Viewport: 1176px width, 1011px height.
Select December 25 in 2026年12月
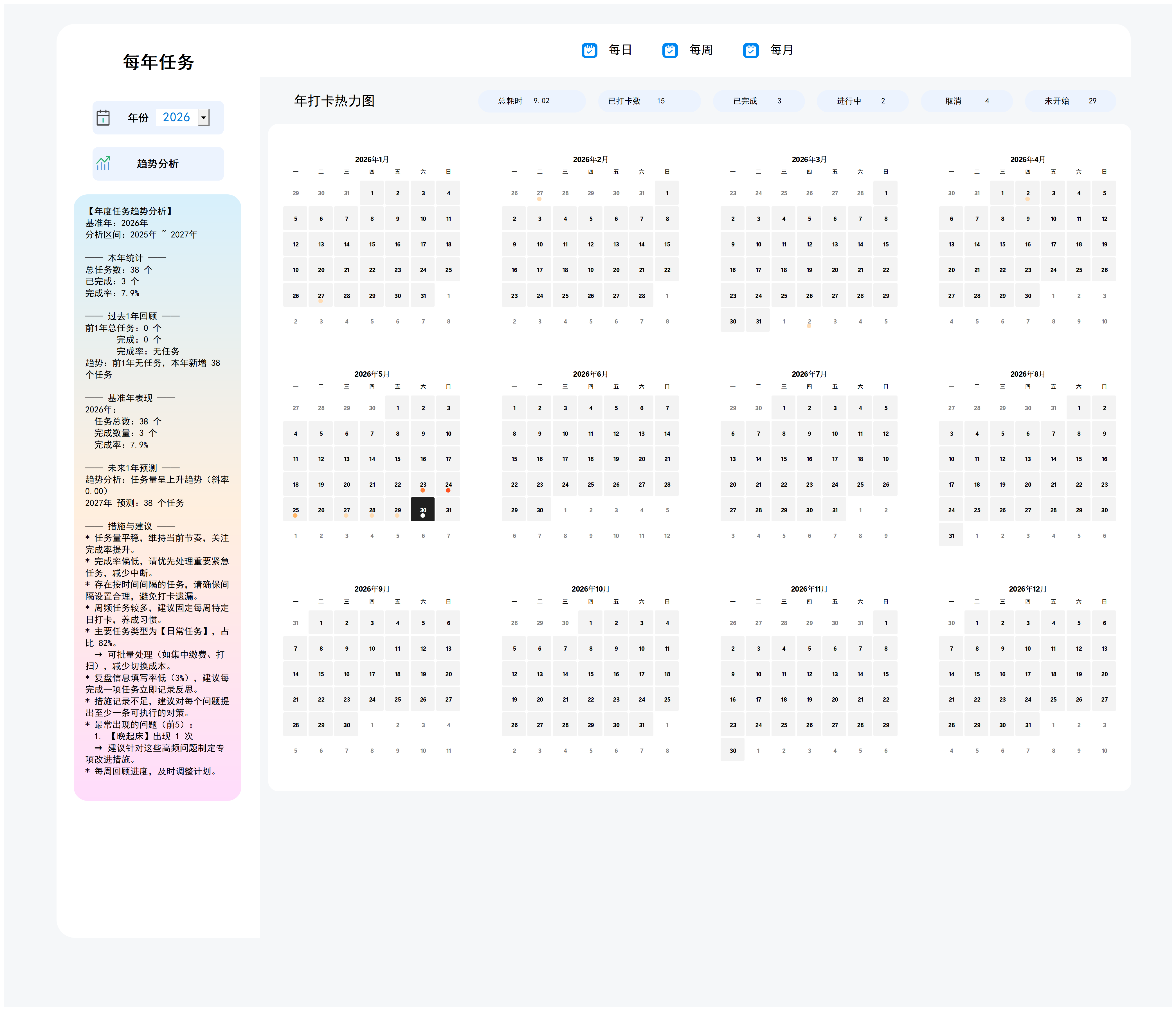(x=1053, y=699)
